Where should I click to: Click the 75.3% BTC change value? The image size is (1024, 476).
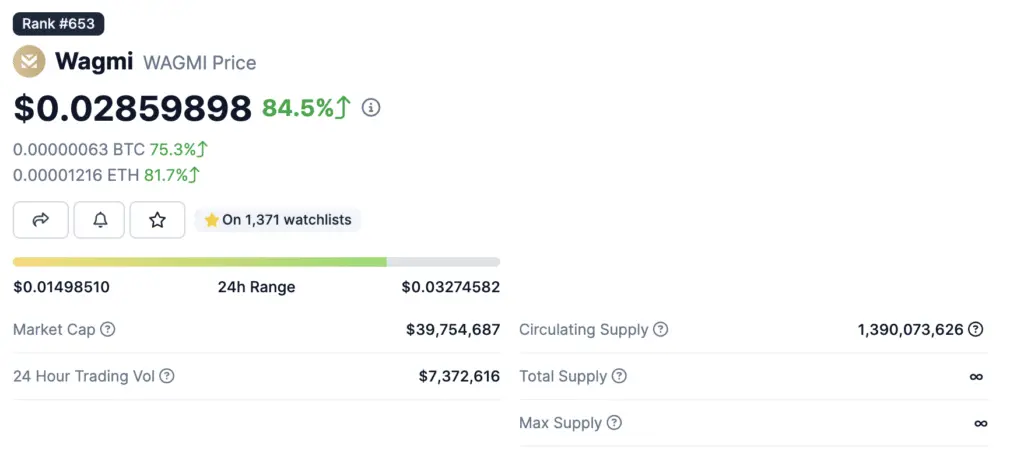(178, 150)
